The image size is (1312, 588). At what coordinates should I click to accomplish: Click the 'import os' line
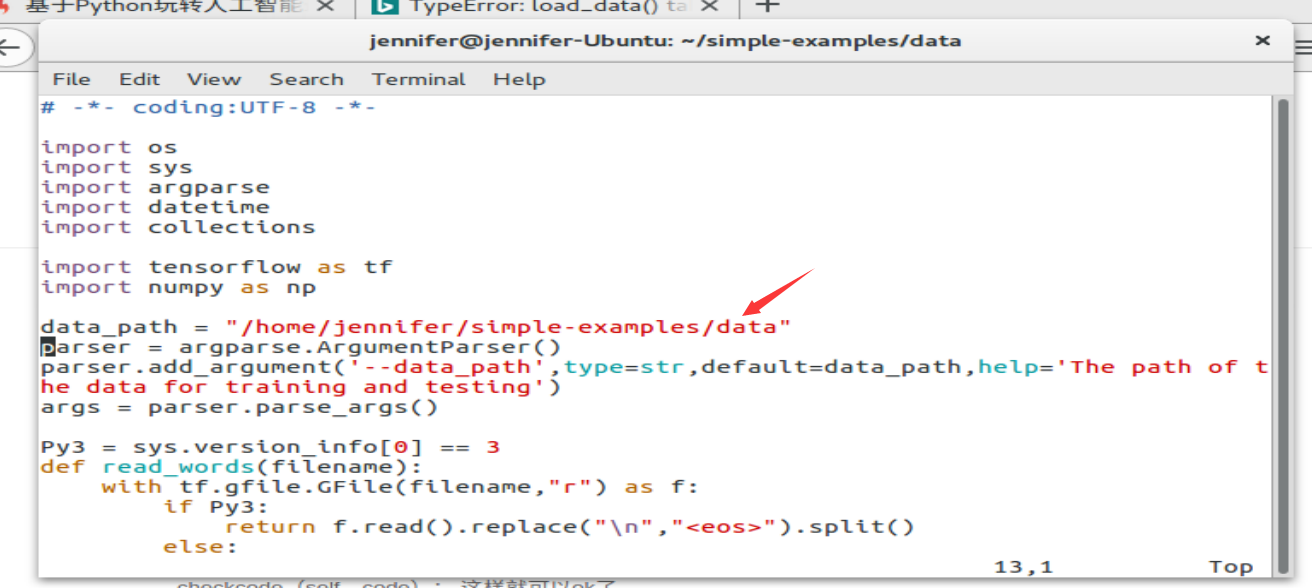109,147
